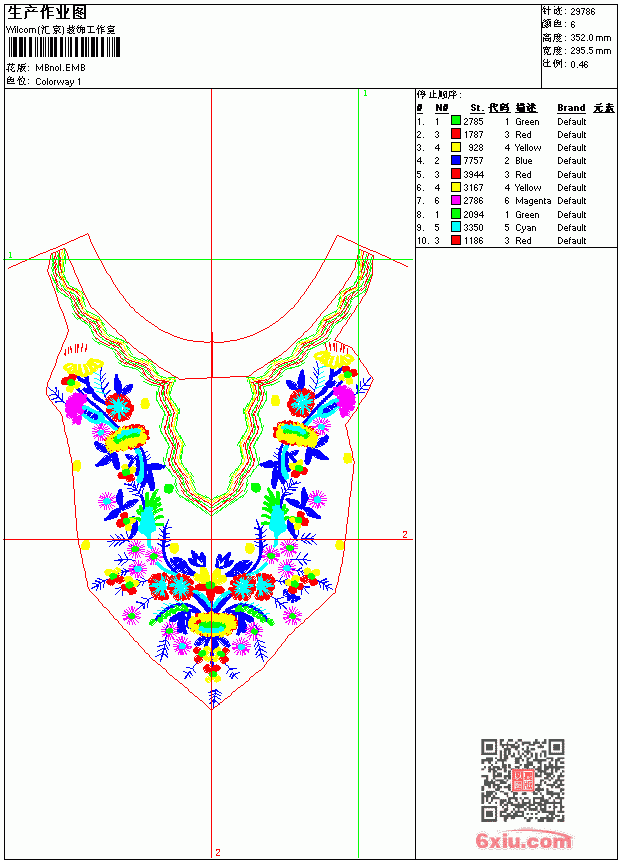This screenshot has height=860, width=620.
Task: Click the QR code image
Action: 523,780
